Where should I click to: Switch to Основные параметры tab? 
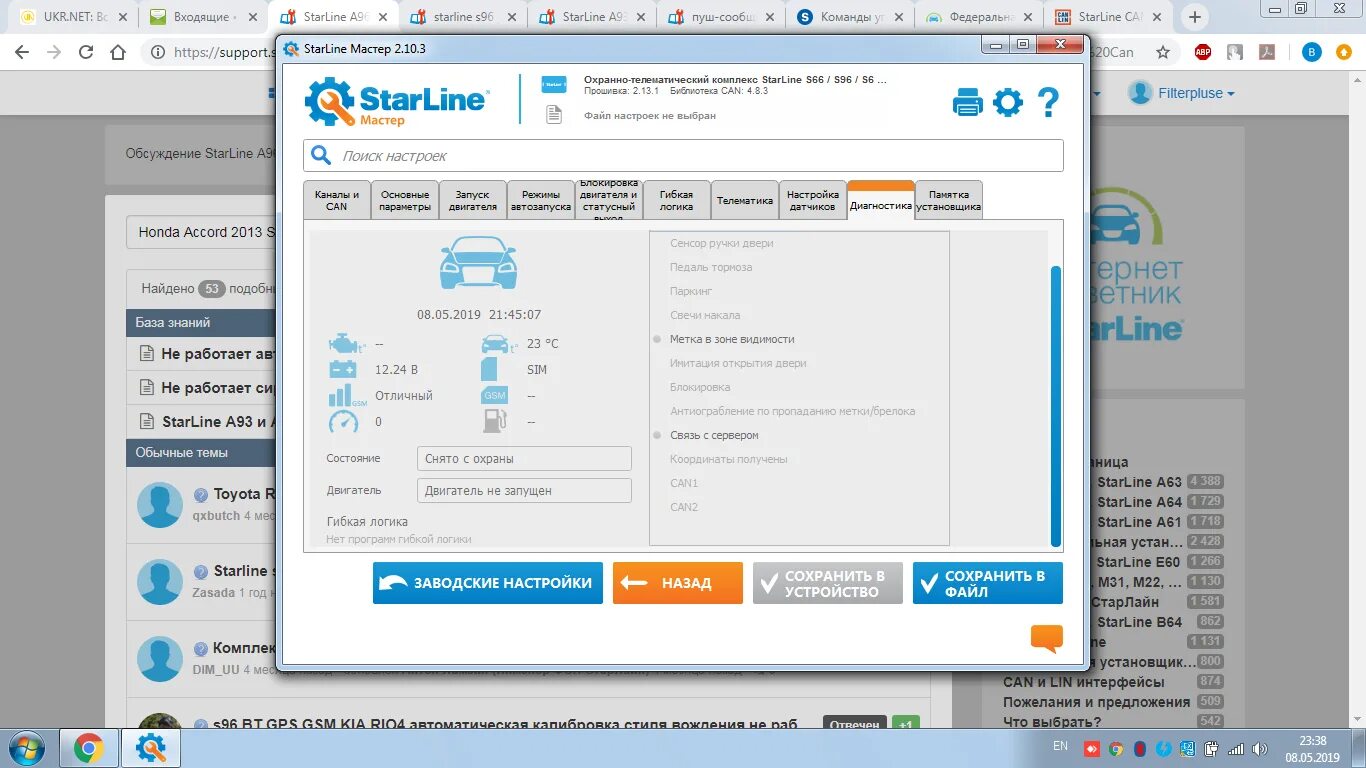pyautogui.click(x=405, y=200)
